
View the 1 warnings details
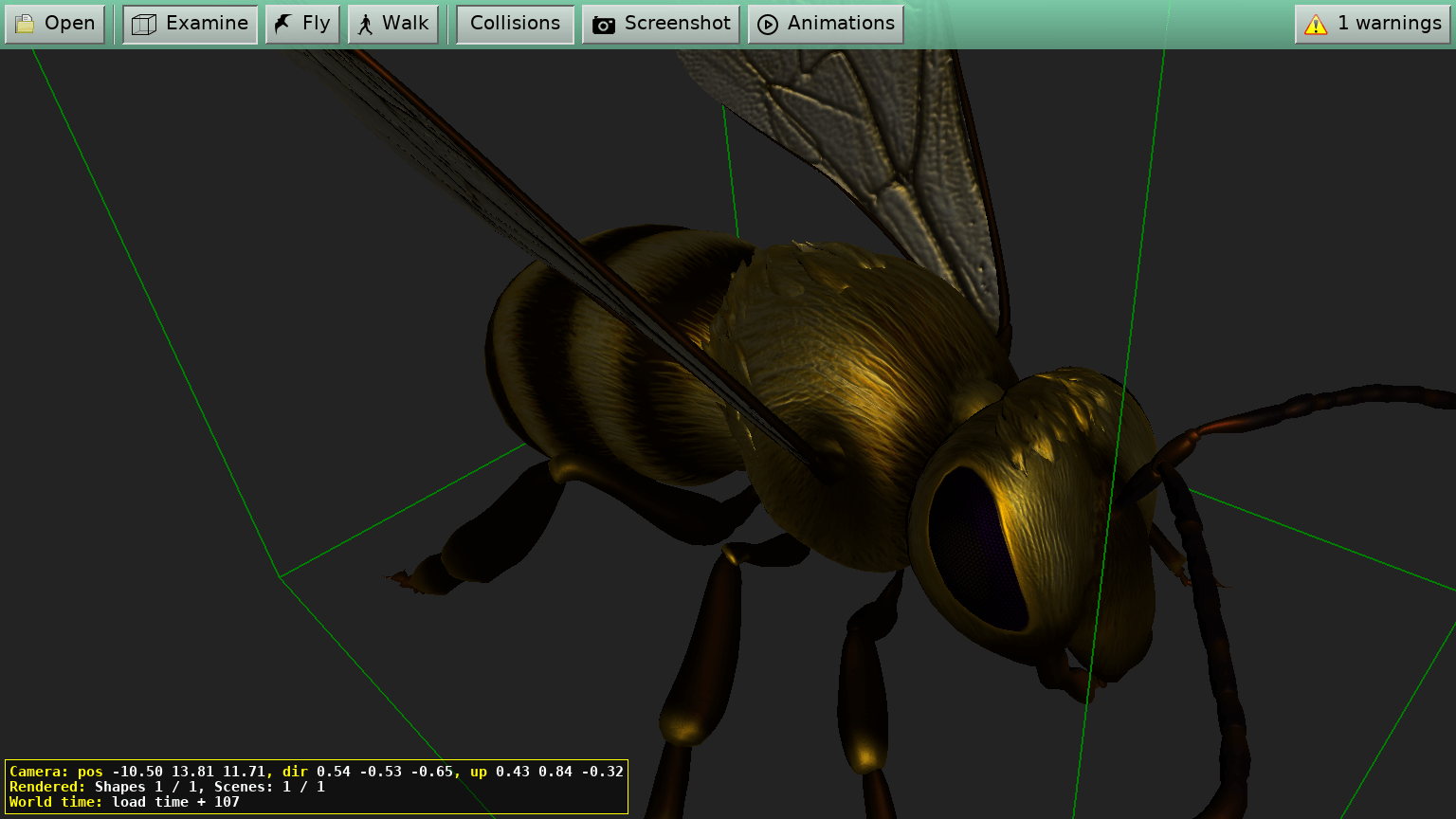(x=1372, y=24)
